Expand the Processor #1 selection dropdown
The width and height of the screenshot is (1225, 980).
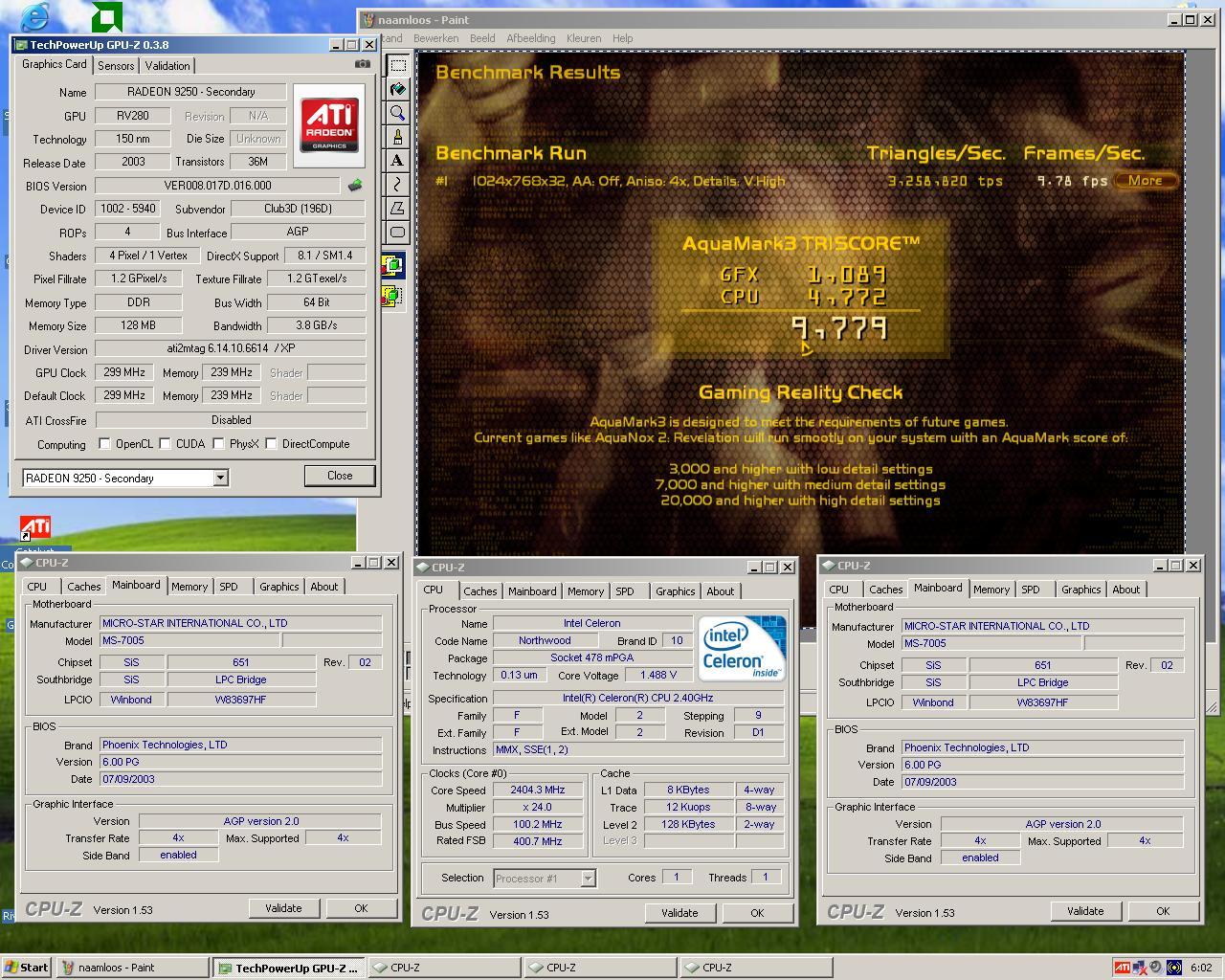point(588,878)
